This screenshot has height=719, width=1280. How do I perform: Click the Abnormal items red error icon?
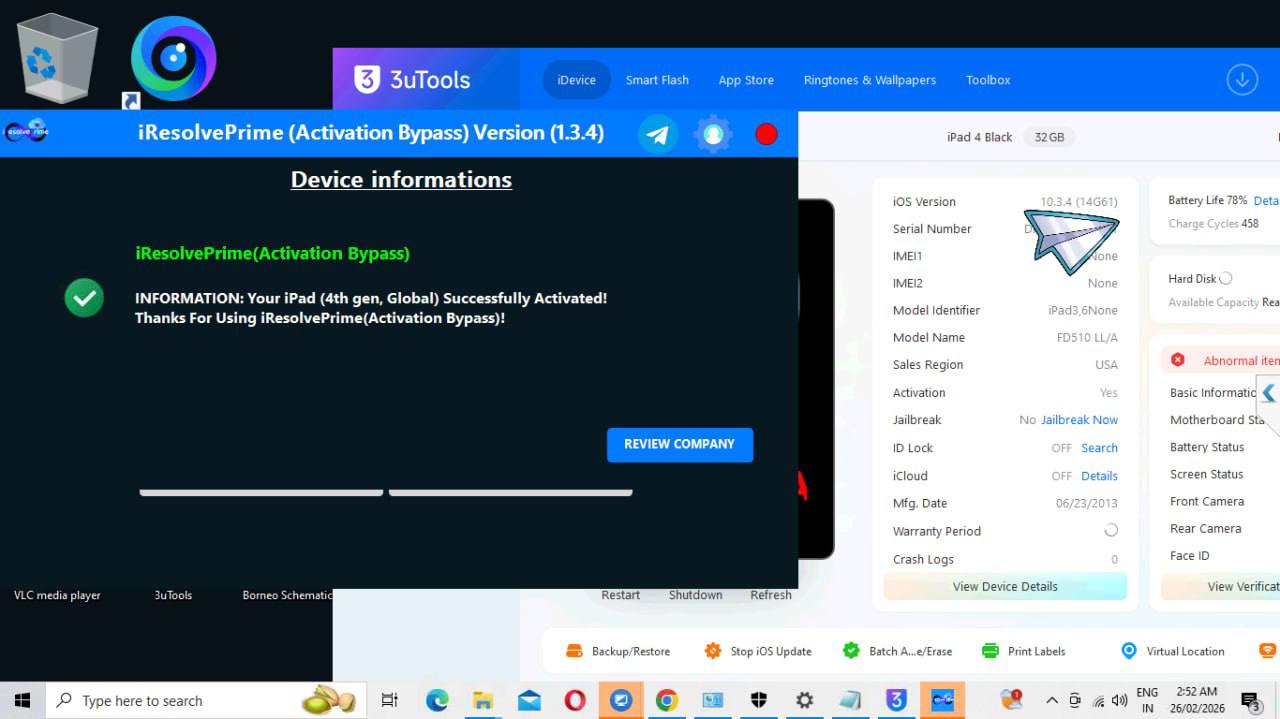pyautogui.click(x=1178, y=360)
